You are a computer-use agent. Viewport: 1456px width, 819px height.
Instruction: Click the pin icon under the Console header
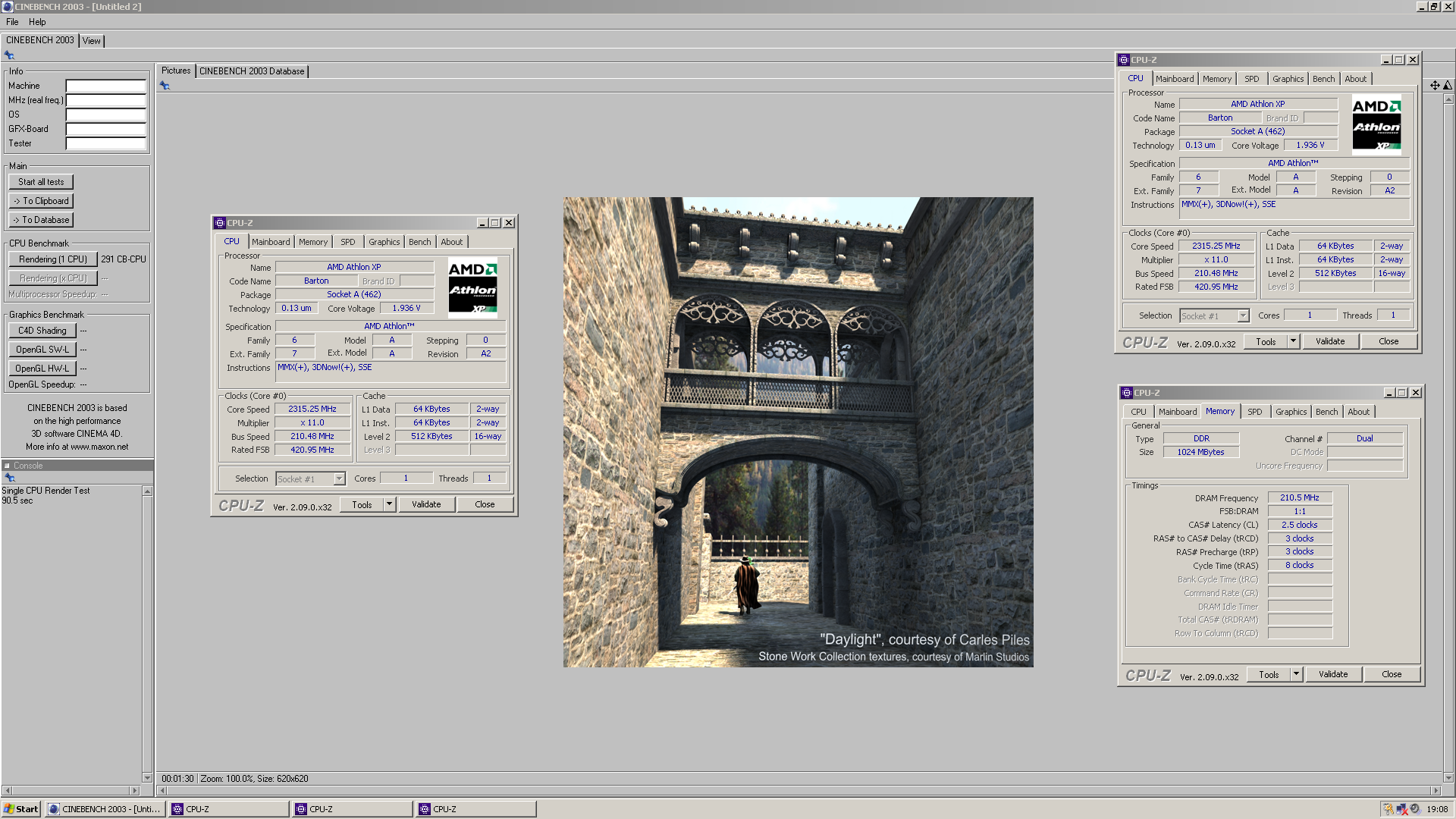tap(10, 478)
